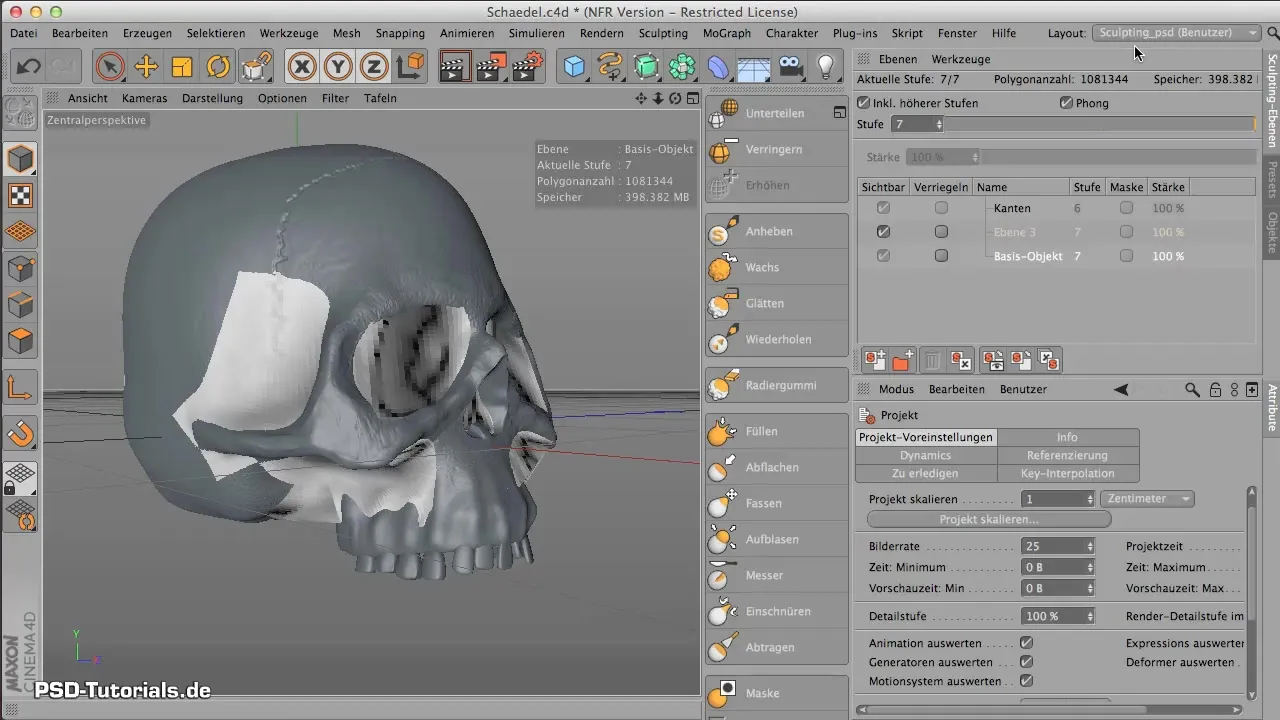Open the Key-Interpolation tab
This screenshot has width=1280, height=720.
(x=1068, y=473)
